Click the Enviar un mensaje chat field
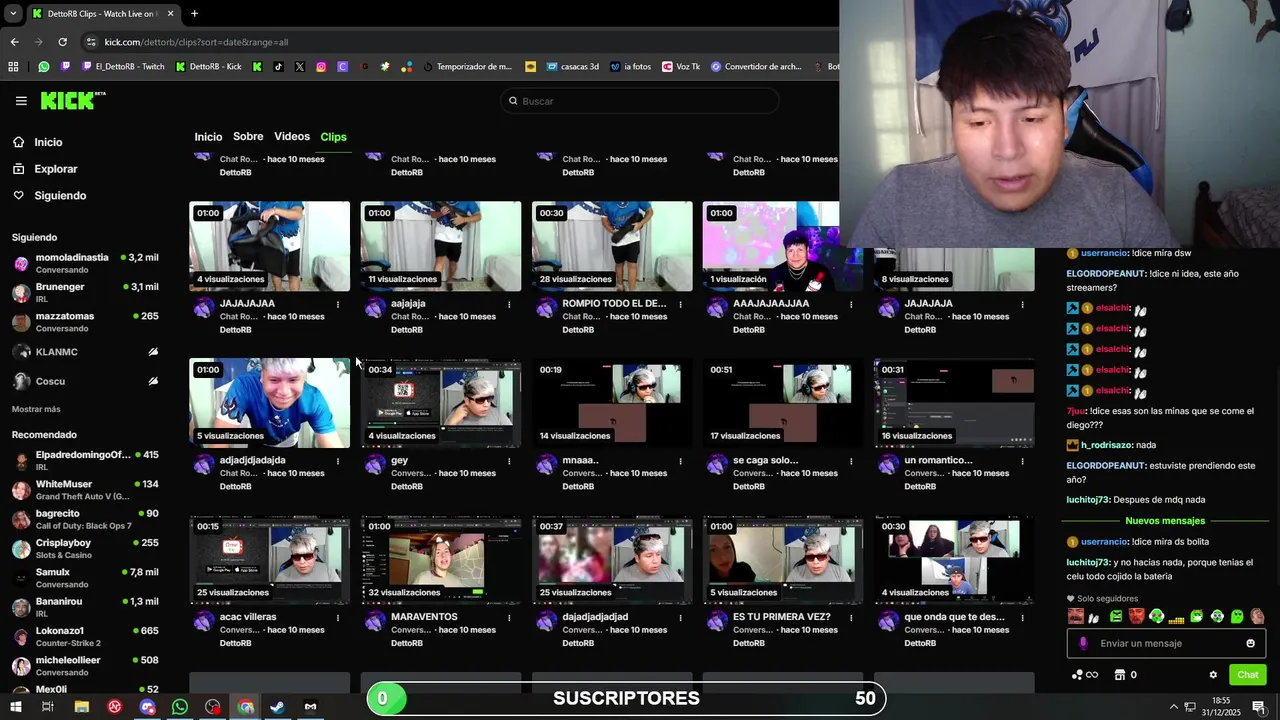Viewport: 1280px width, 720px height. [x=1166, y=643]
